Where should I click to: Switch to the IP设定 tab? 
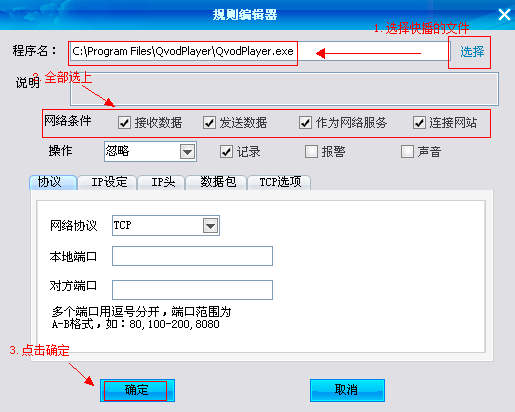107,182
